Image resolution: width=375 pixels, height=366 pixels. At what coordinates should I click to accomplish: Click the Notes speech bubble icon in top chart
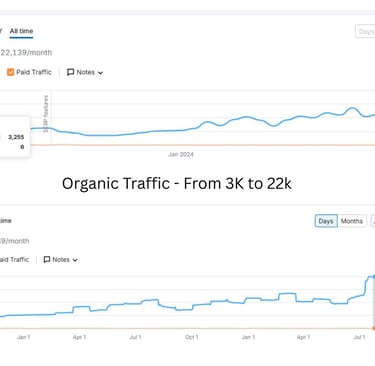(x=70, y=72)
